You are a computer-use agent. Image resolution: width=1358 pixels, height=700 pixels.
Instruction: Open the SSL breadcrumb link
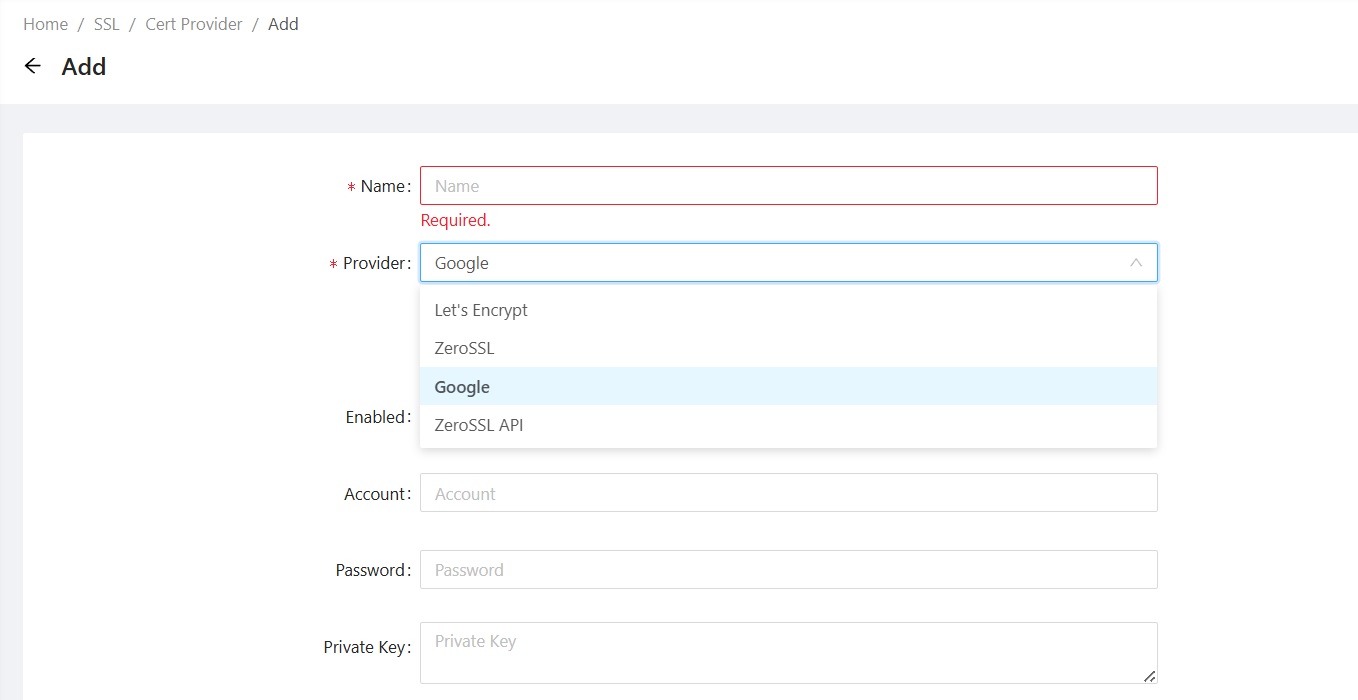point(106,24)
